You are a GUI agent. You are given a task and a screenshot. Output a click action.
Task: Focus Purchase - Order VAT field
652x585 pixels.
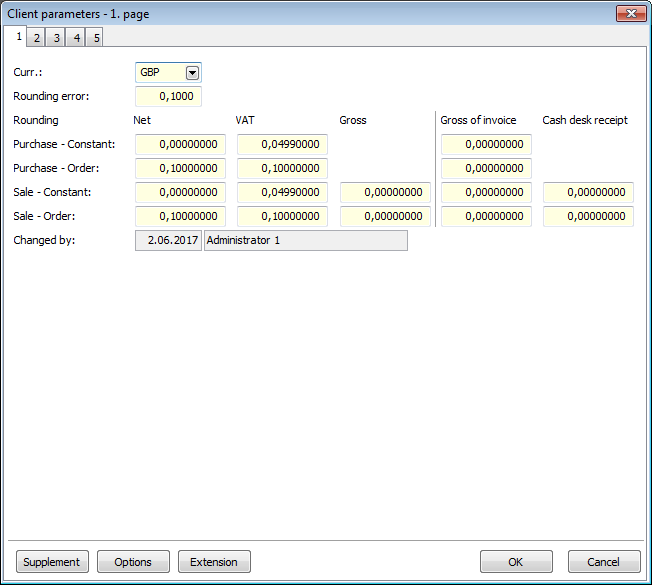pos(282,168)
